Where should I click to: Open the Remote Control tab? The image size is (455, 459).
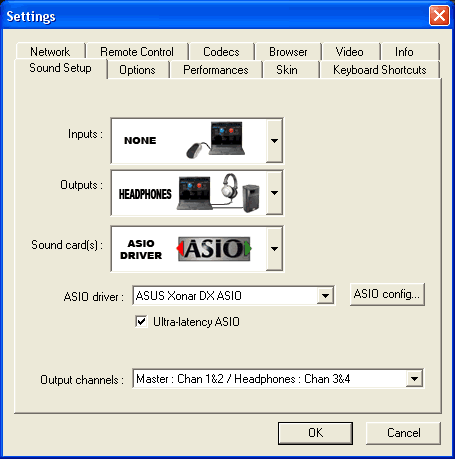click(x=137, y=52)
